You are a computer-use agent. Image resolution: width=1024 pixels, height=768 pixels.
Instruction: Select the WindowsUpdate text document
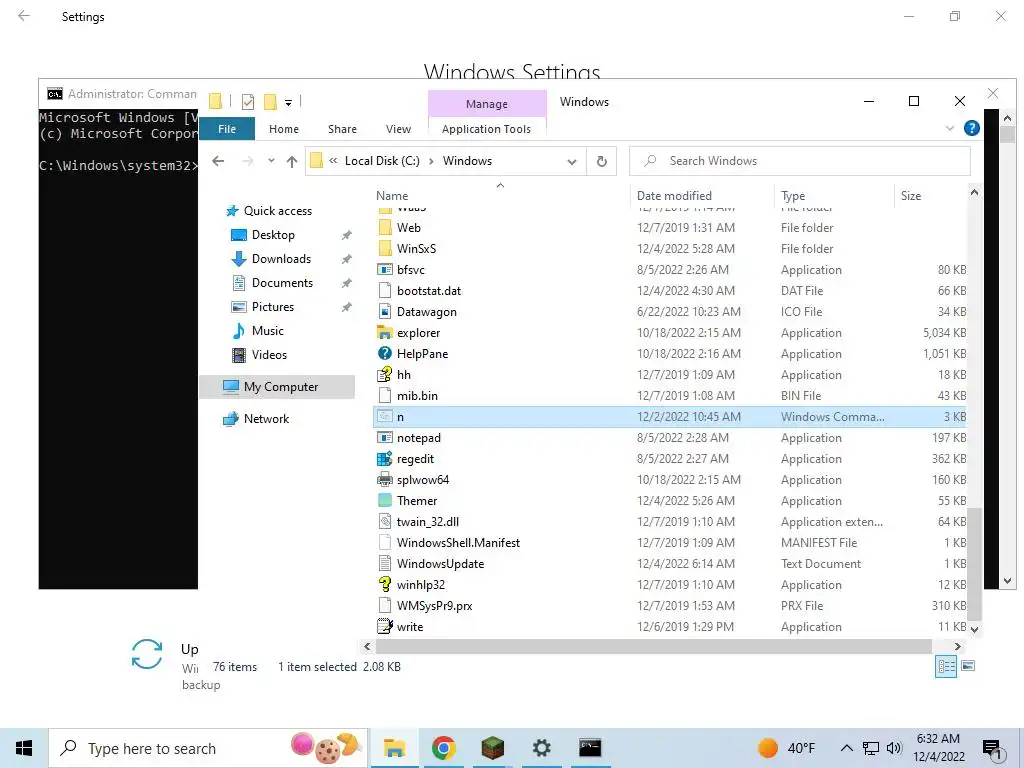coord(440,564)
